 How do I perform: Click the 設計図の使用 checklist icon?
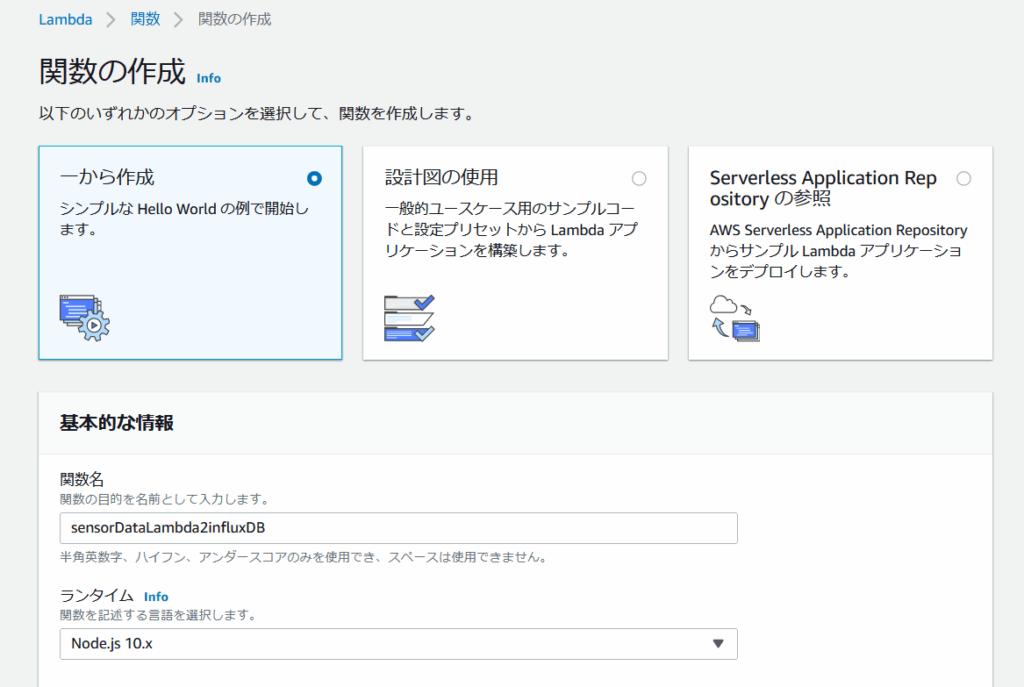(409, 318)
